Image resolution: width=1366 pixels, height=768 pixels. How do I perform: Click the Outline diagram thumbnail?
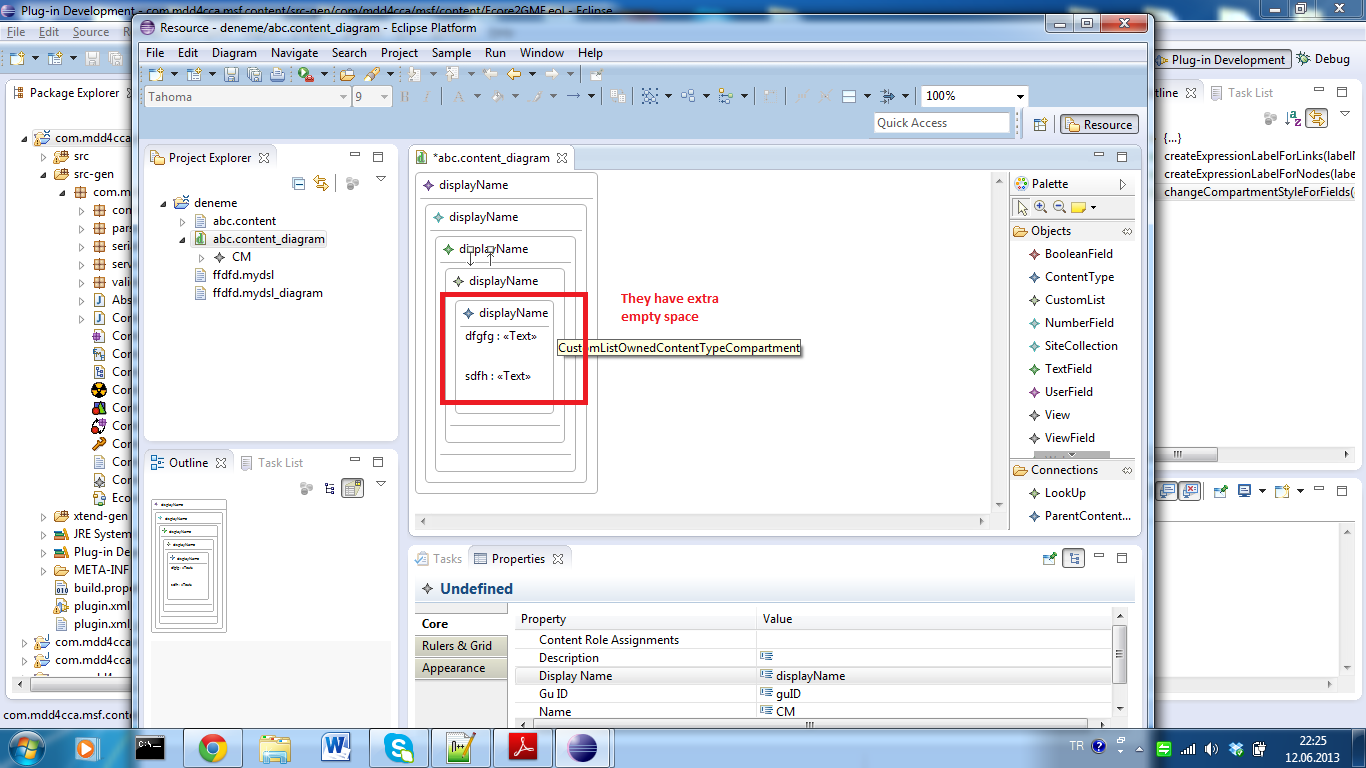tap(189, 566)
